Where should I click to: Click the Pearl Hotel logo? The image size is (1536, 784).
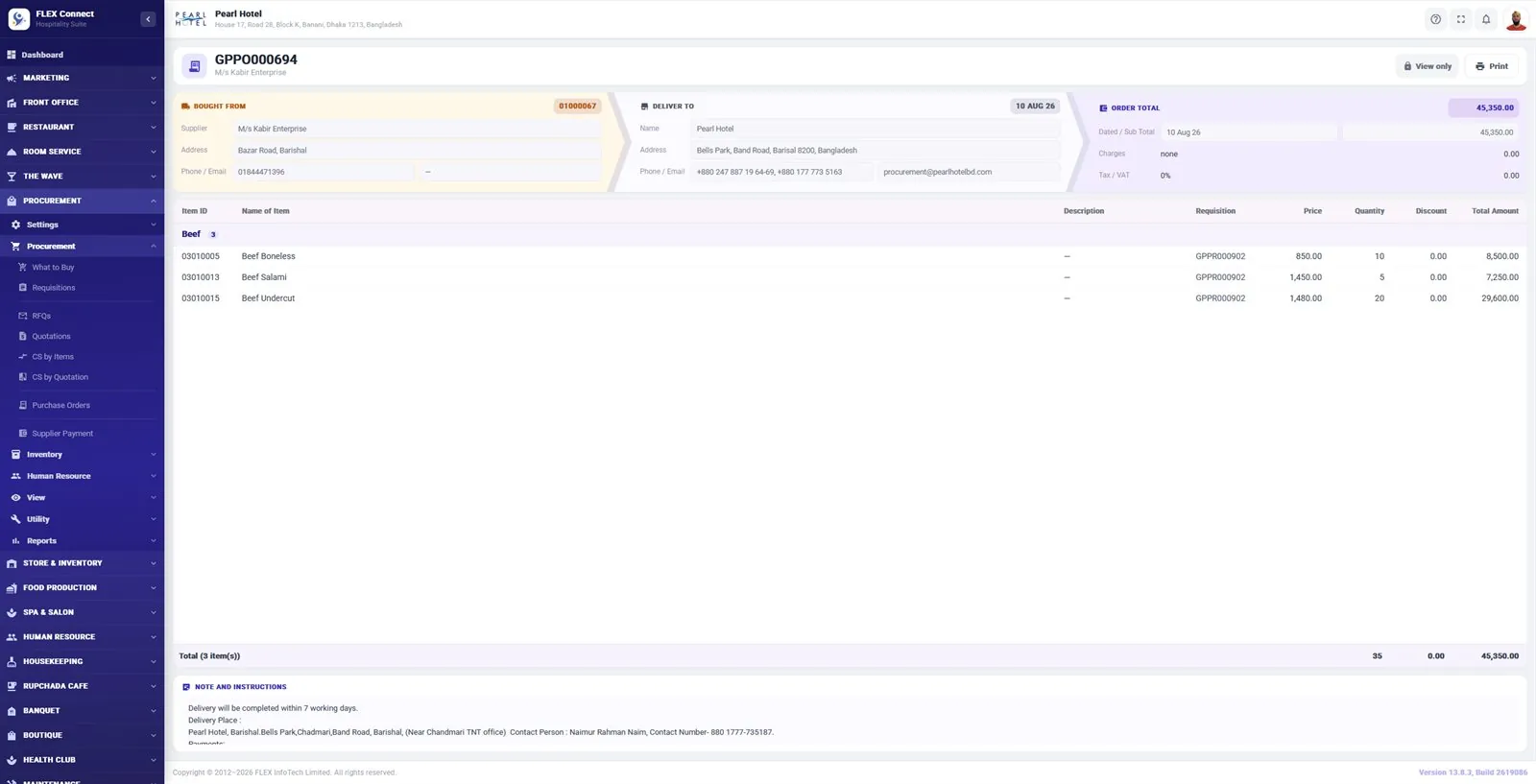(x=191, y=19)
